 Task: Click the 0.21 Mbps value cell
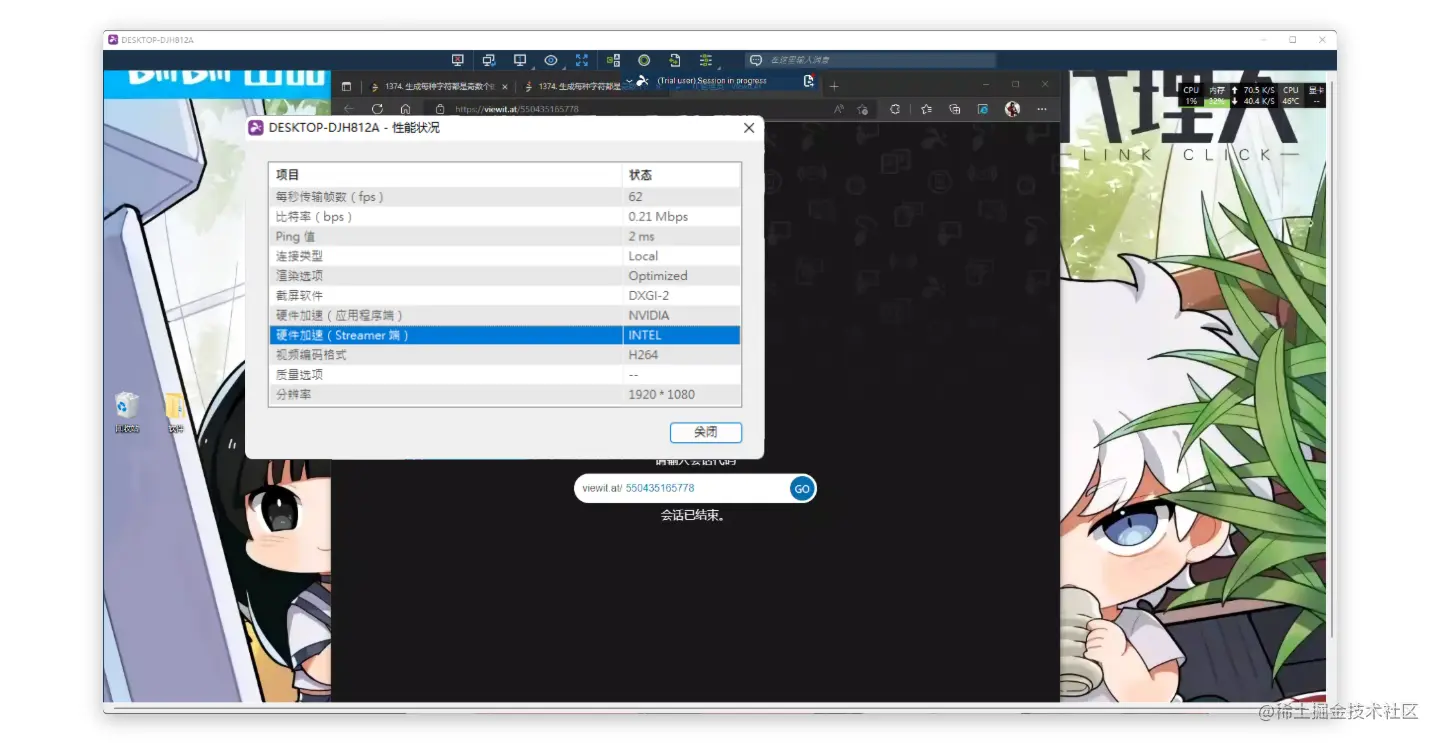click(681, 216)
